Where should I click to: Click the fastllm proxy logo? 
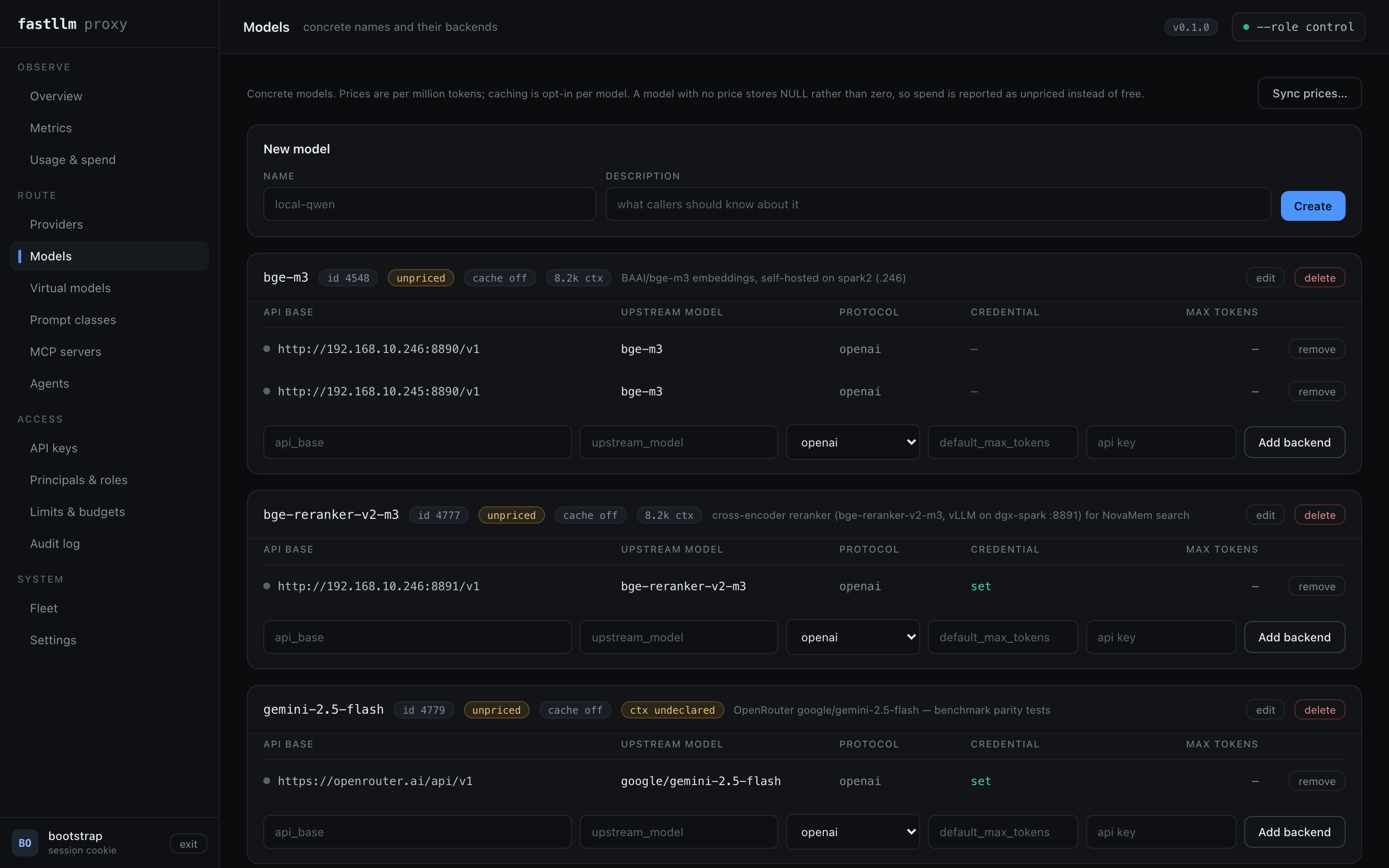pyautogui.click(x=72, y=24)
